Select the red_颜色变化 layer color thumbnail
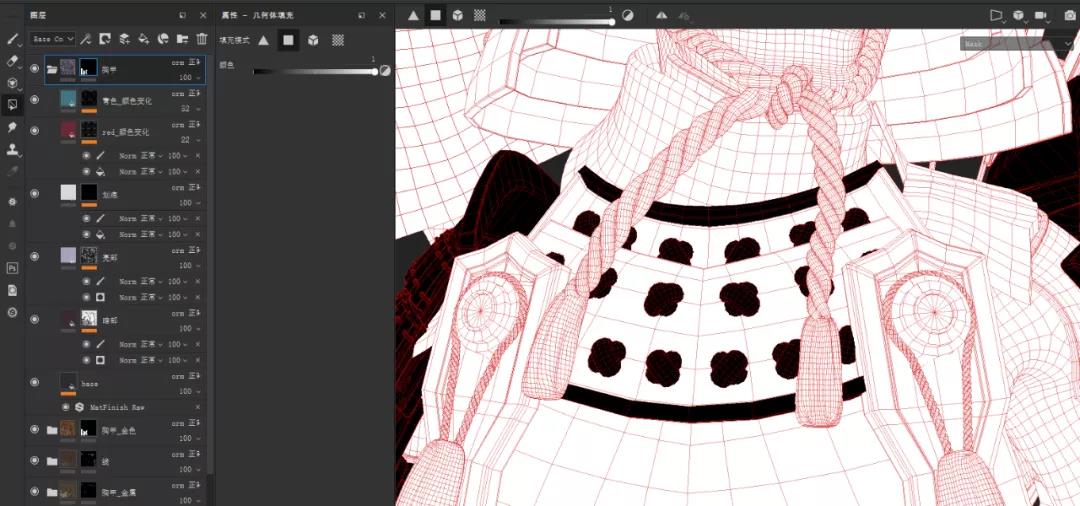 point(68,129)
